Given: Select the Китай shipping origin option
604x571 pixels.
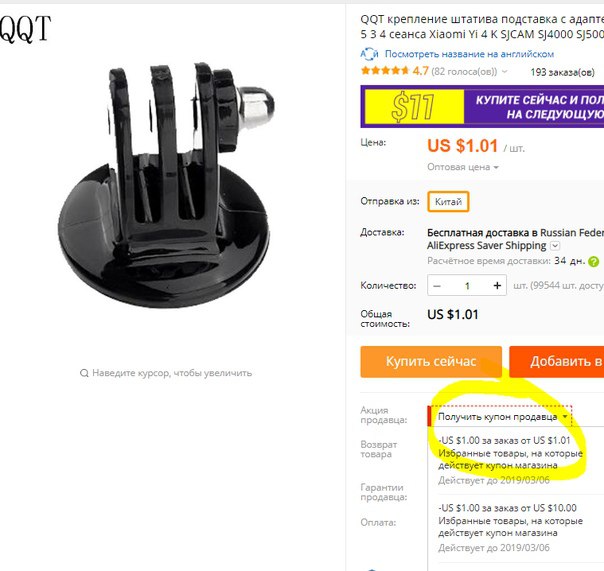Looking at the screenshot, I should pos(448,202).
